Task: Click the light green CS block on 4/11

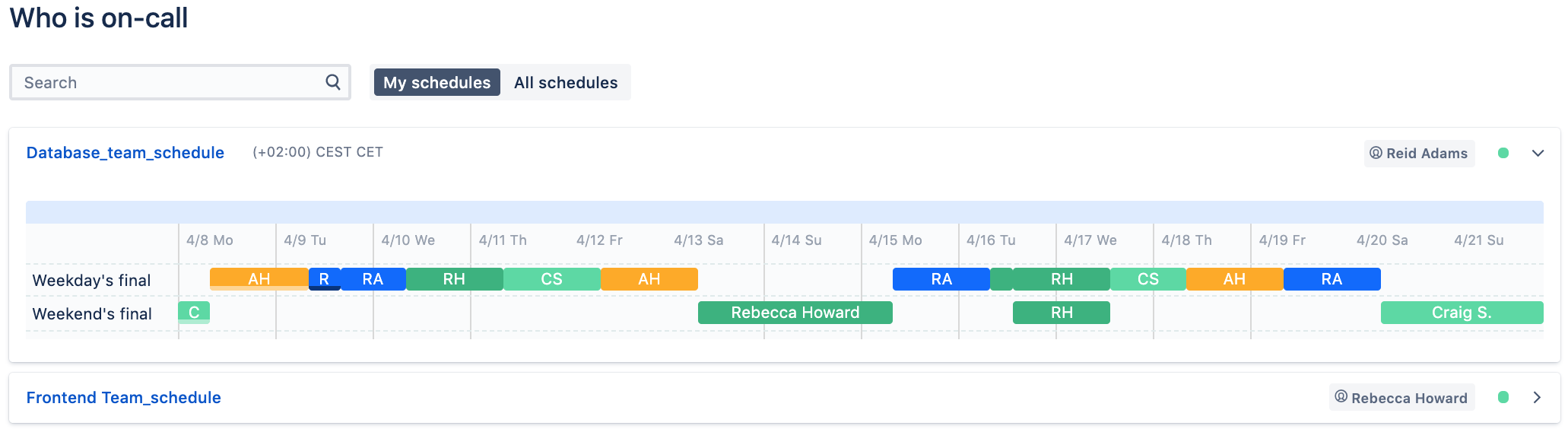Action: click(x=551, y=279)
